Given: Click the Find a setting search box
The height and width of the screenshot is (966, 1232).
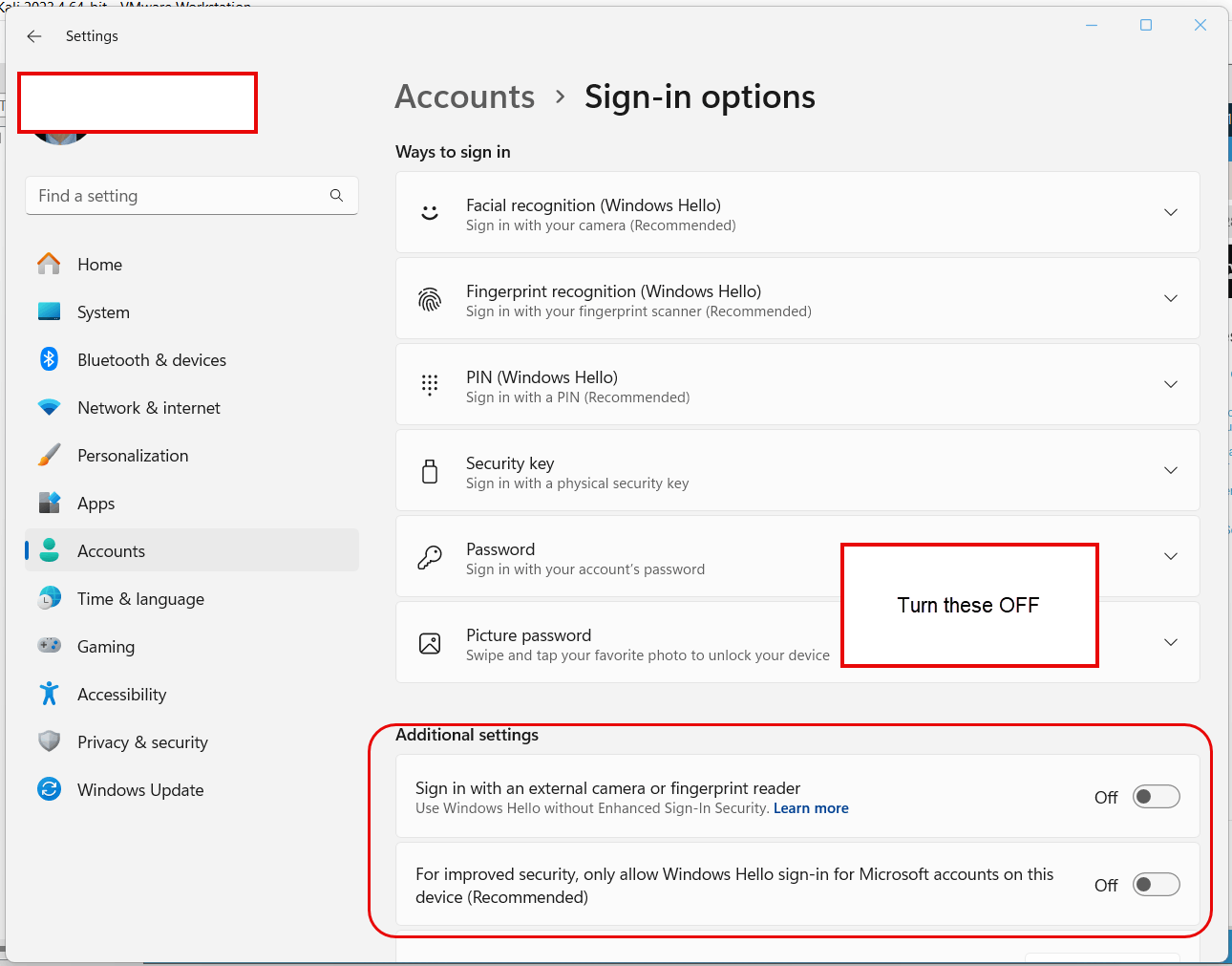Looking at the screenshot, I should (x=192, y=195).
